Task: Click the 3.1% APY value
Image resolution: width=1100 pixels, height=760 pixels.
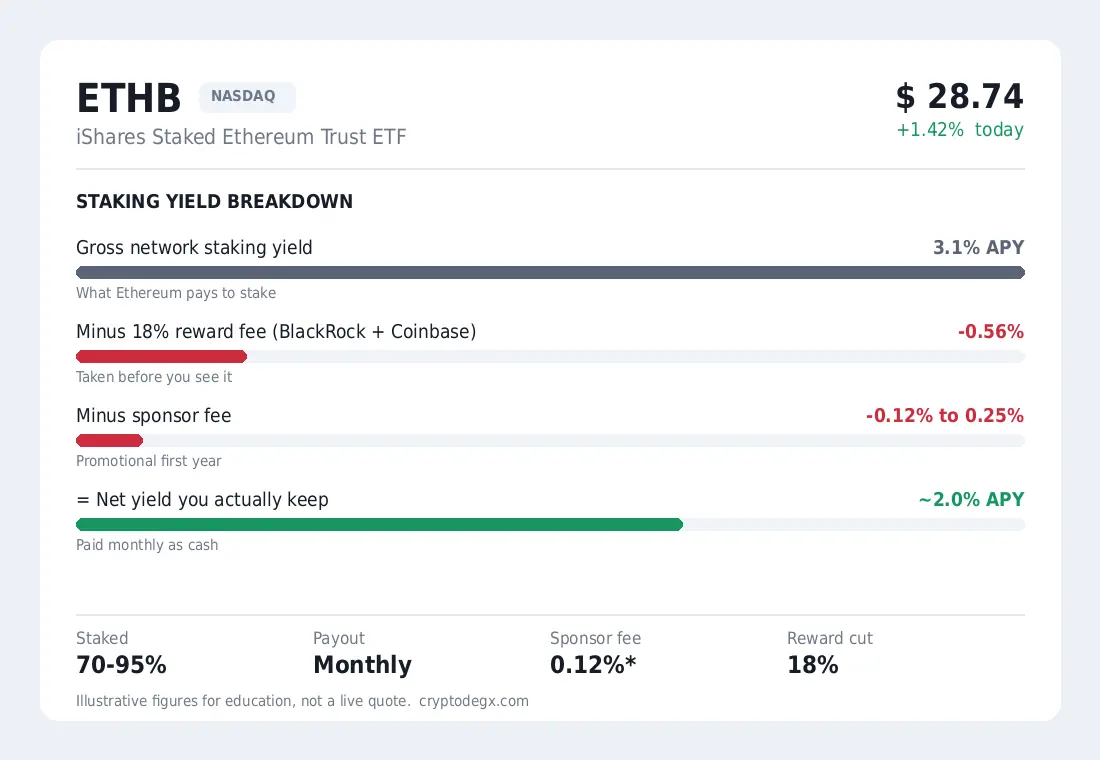Action: click(x=979, y=248)
